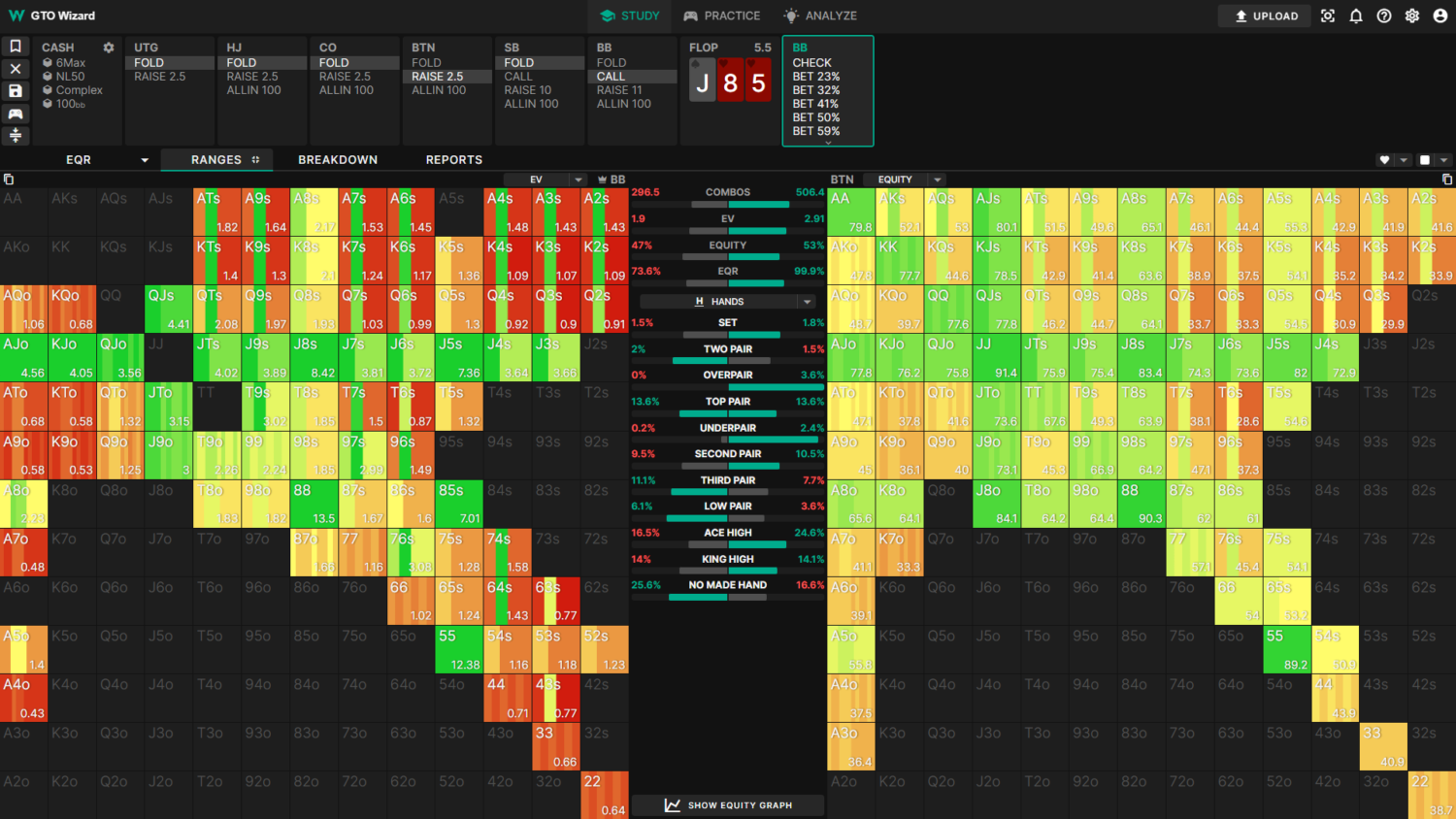Switch to the ANALYZE tab
Viewport: 1456px width, 819px height.
820,16
